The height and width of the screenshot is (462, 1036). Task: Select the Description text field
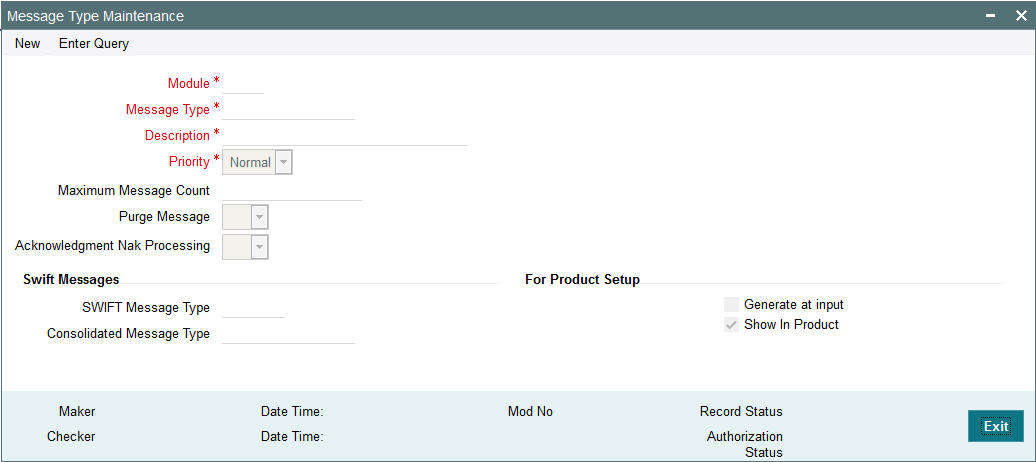[345, 135]
